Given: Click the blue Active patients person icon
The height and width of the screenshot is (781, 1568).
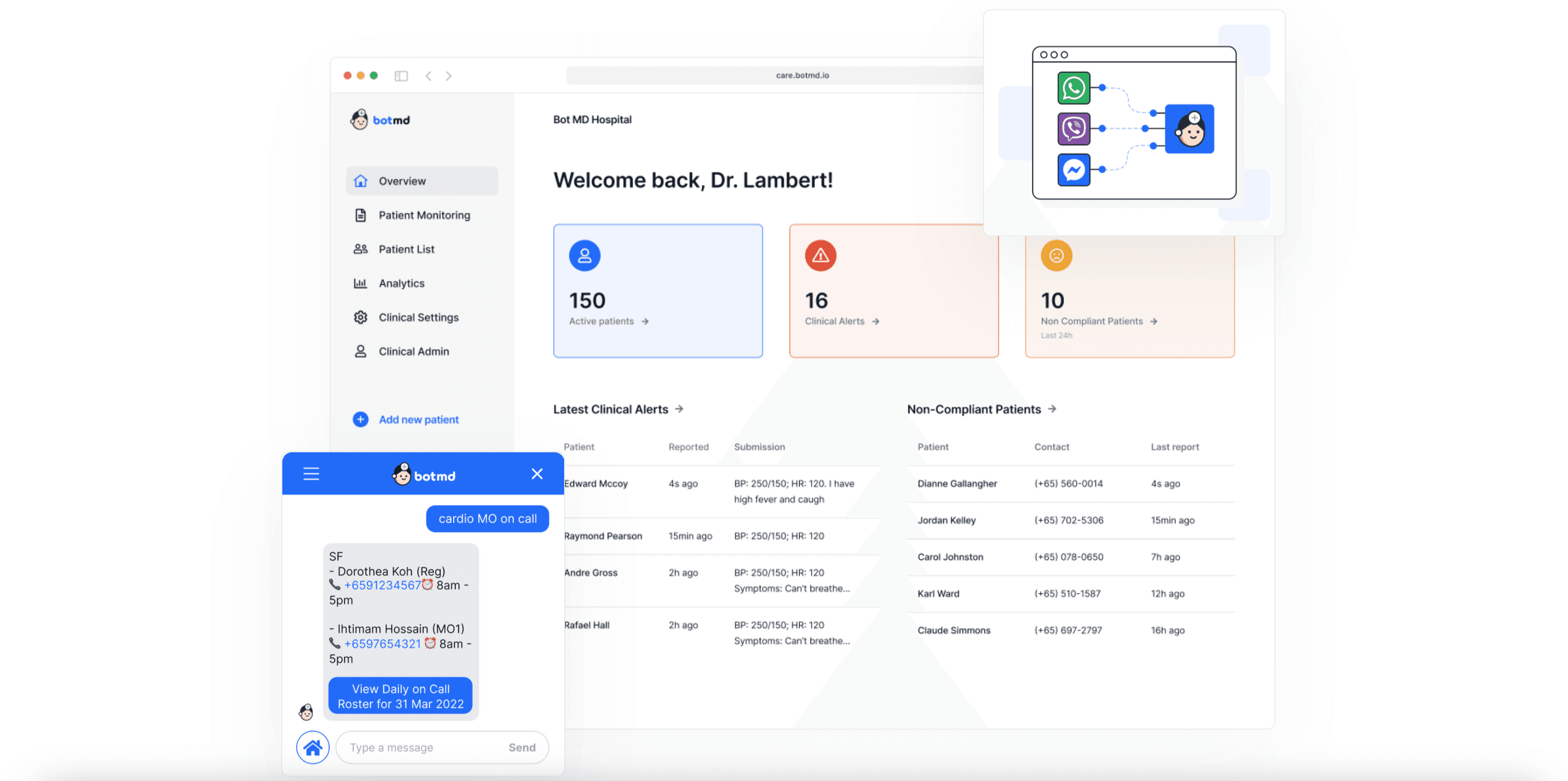Looking at the screenshot, I should (x=584, y=256).
